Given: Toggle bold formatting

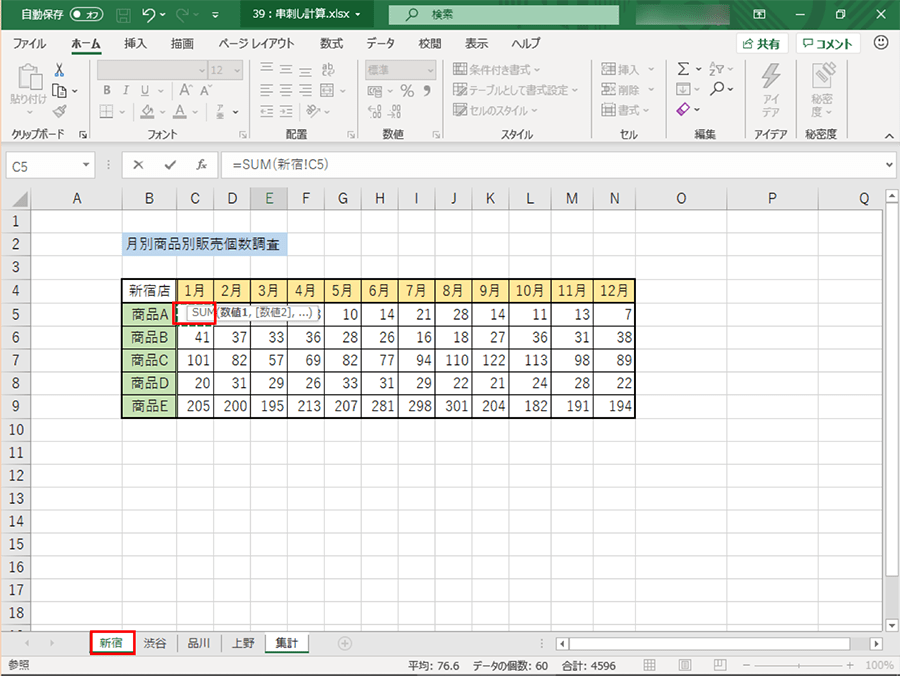Looking at the screenshot, I should pos(107,91).
